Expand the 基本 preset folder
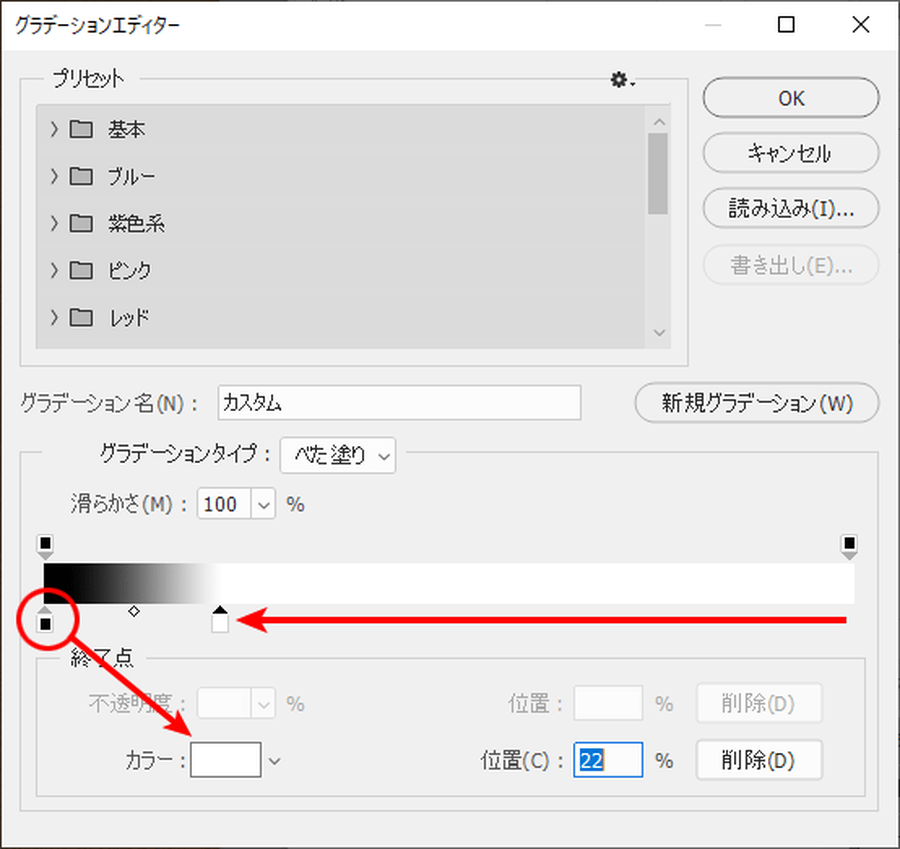The width and height of the screenshot is (900, 849). [54, 129]
